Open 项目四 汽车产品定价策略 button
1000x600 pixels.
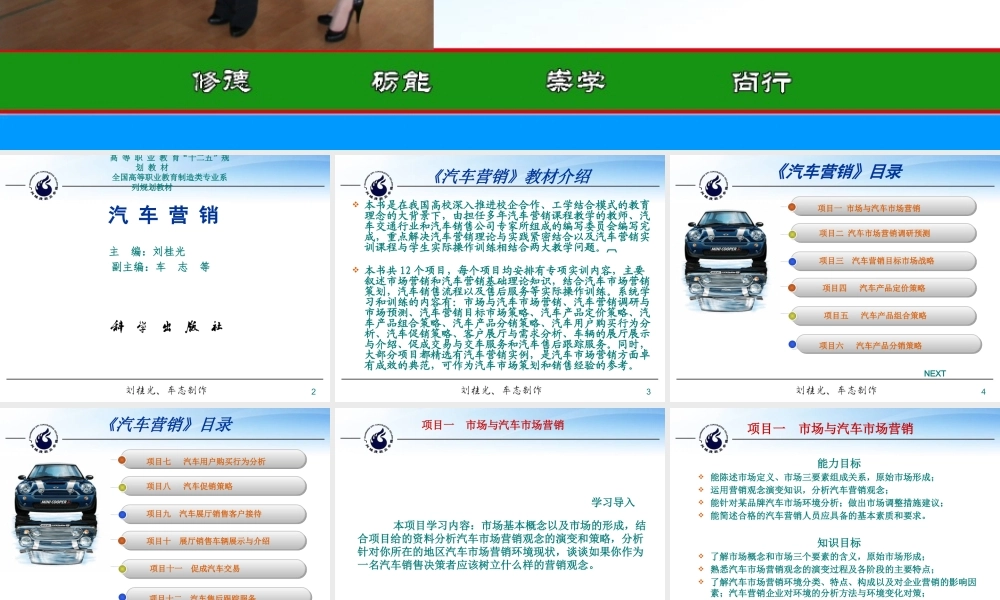[x=883, y=288]
